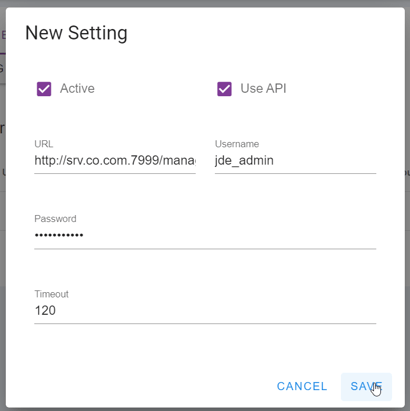Click the masked password dots
The height and width of the screenshot is (411, 410).
[x=59, y=235]
